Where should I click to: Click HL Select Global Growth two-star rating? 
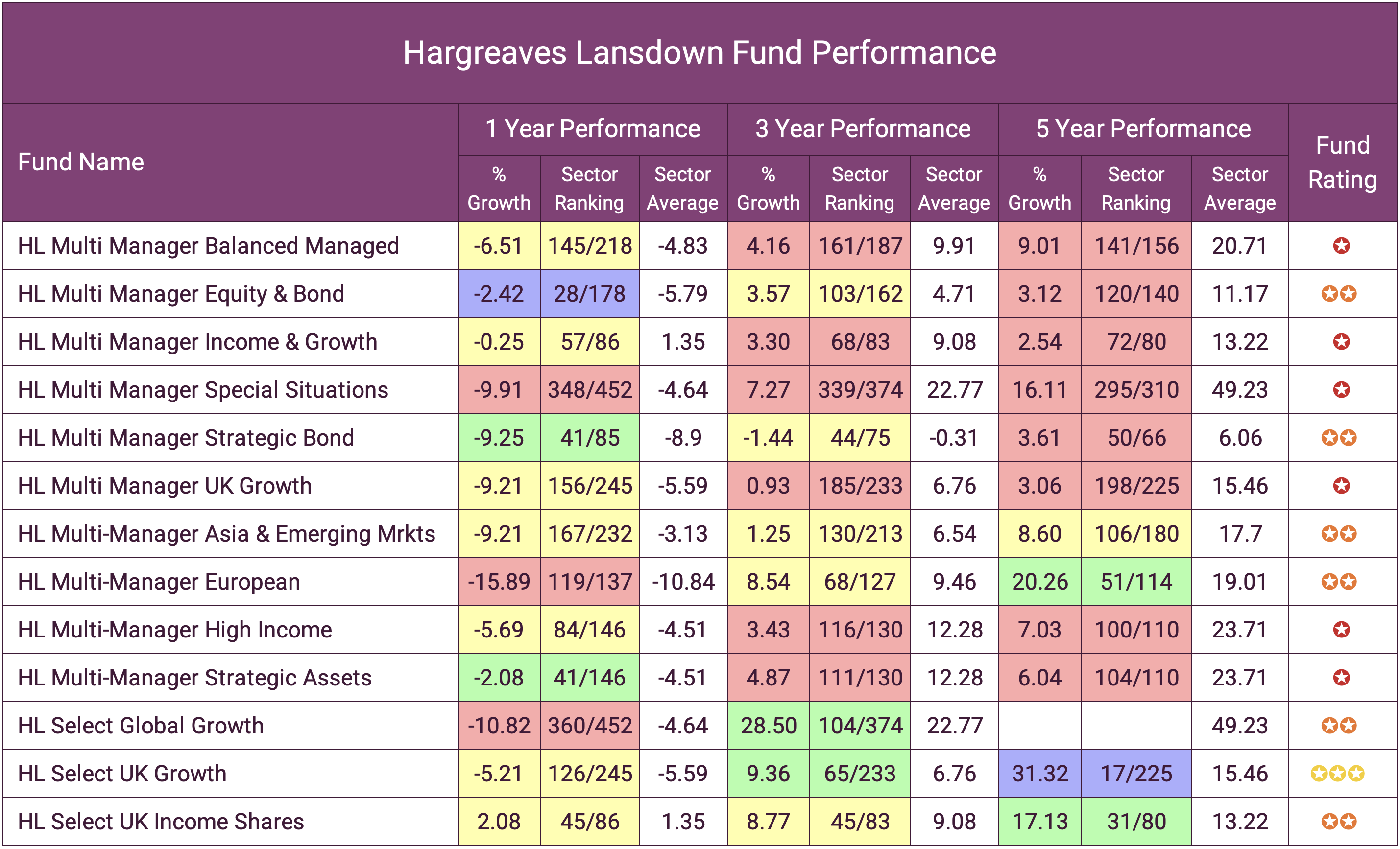[1339, 726]
